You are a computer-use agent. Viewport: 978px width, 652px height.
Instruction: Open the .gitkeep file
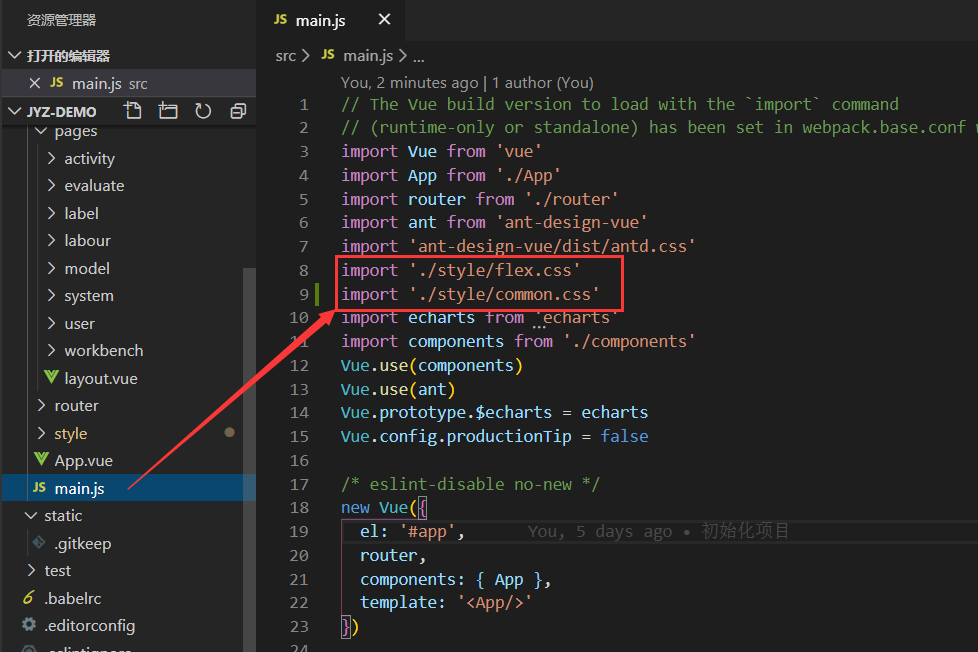(x=82, y=543)
